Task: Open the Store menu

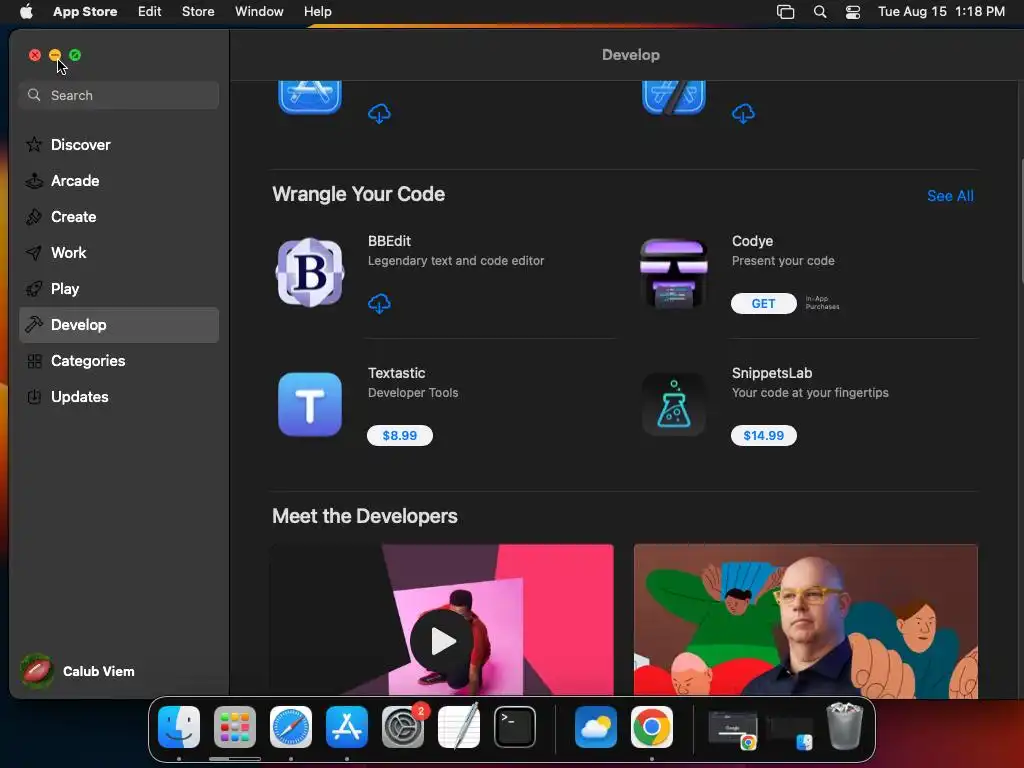Action: coord(198,12)
